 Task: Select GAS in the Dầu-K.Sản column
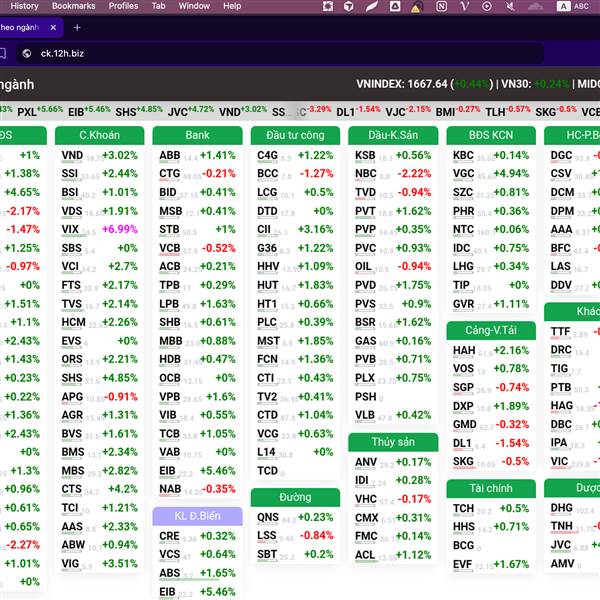393,341
